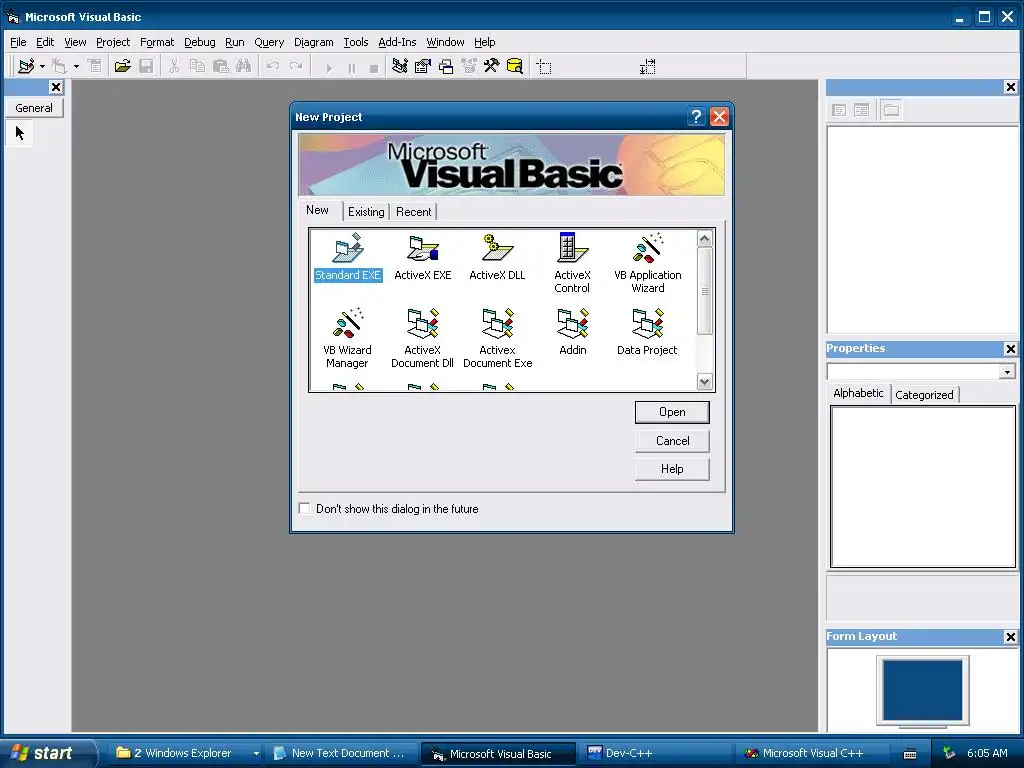The height and width of the screenshot is (768, 1024).
Task: Click the Copy toolbar icon
Action: pos(197,67)
